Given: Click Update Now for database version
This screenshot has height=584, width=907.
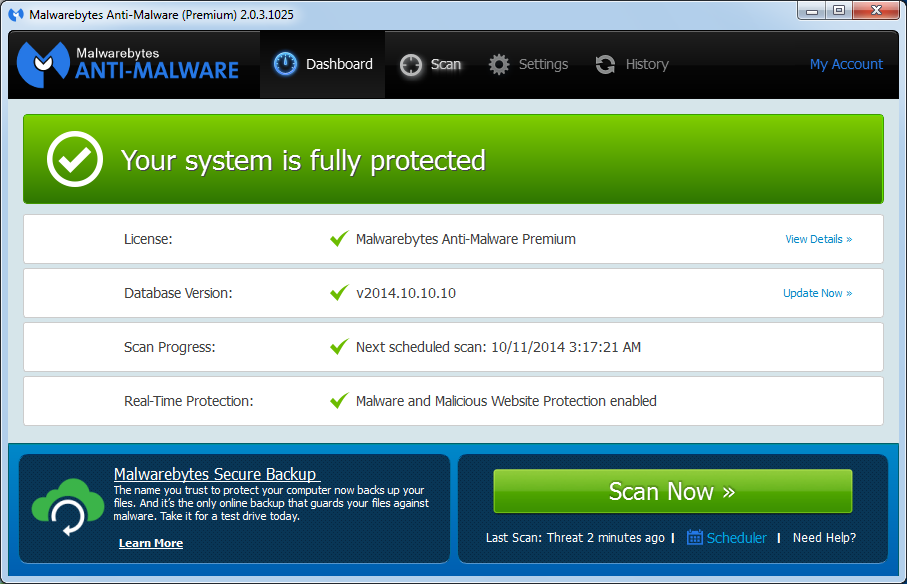Looking at the screenshot, I should pyautogui.click(x=817, y=293).
